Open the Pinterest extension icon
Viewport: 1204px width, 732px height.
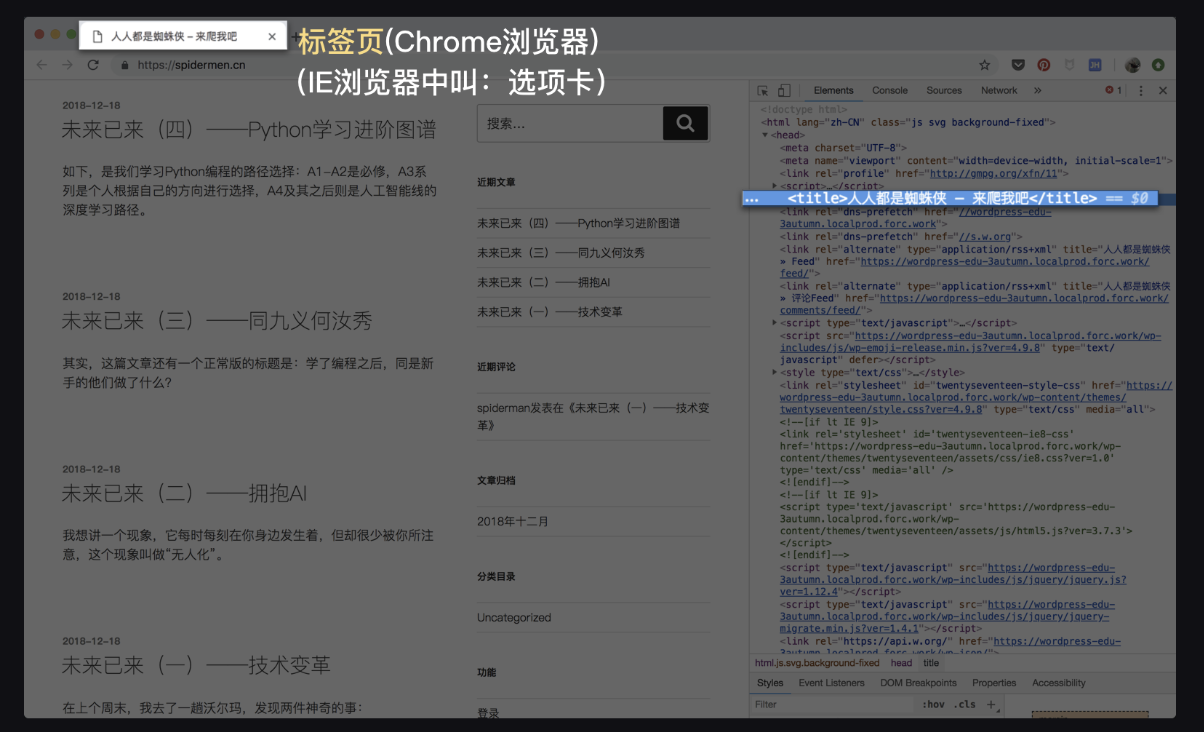(1044, 65)
